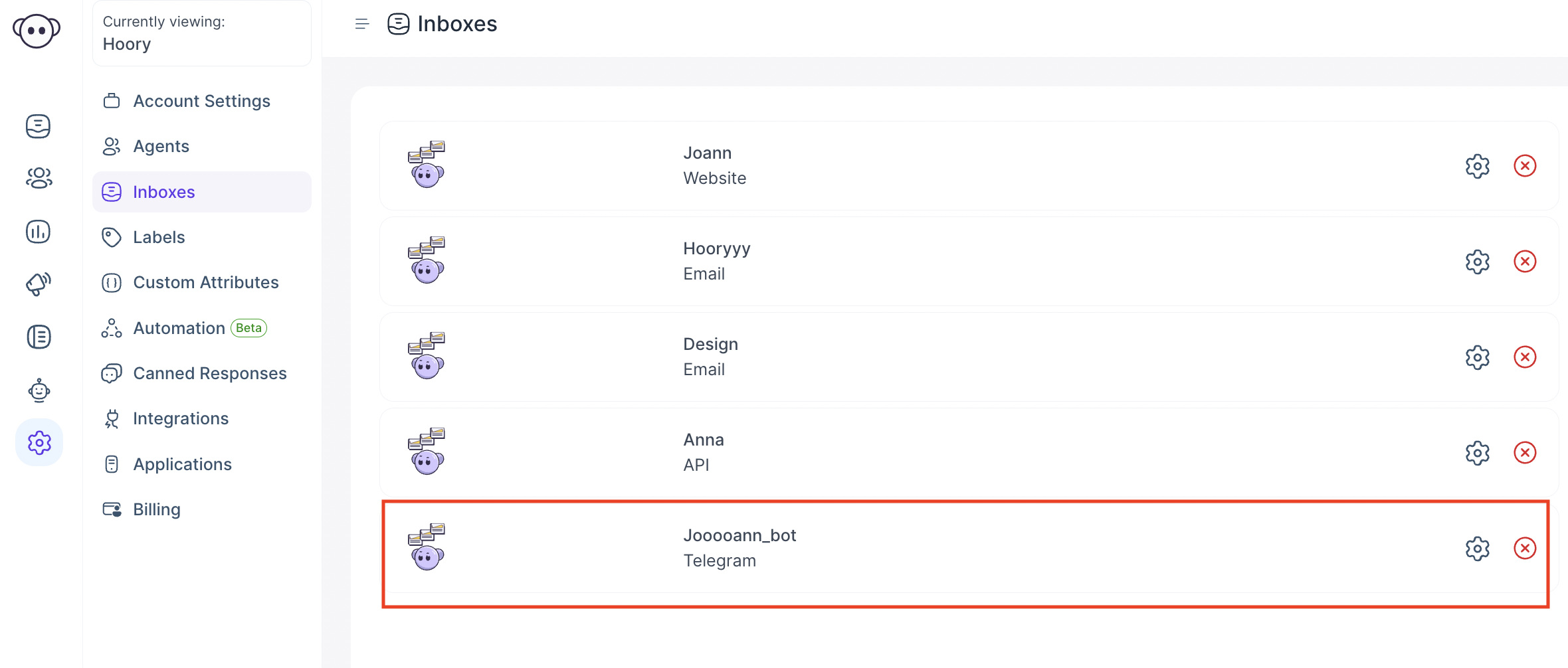
Task: Open Conversations from the left icon rail
Action: 39,126
